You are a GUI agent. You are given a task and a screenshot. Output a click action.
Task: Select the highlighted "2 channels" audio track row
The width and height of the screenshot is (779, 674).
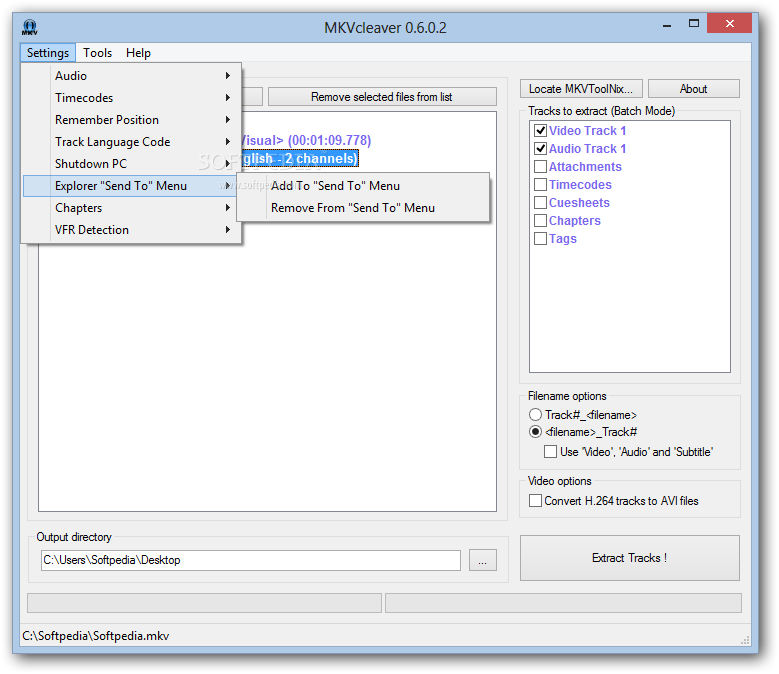pyautogui.click(x=300, y=158)
